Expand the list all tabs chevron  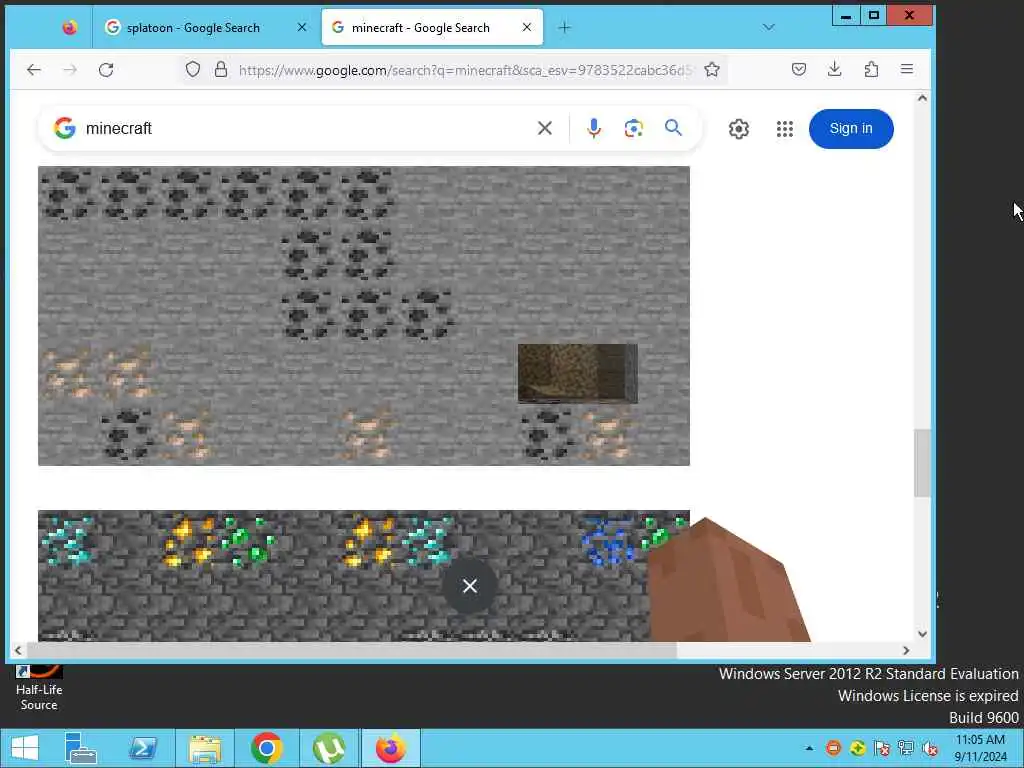(769, 27)
